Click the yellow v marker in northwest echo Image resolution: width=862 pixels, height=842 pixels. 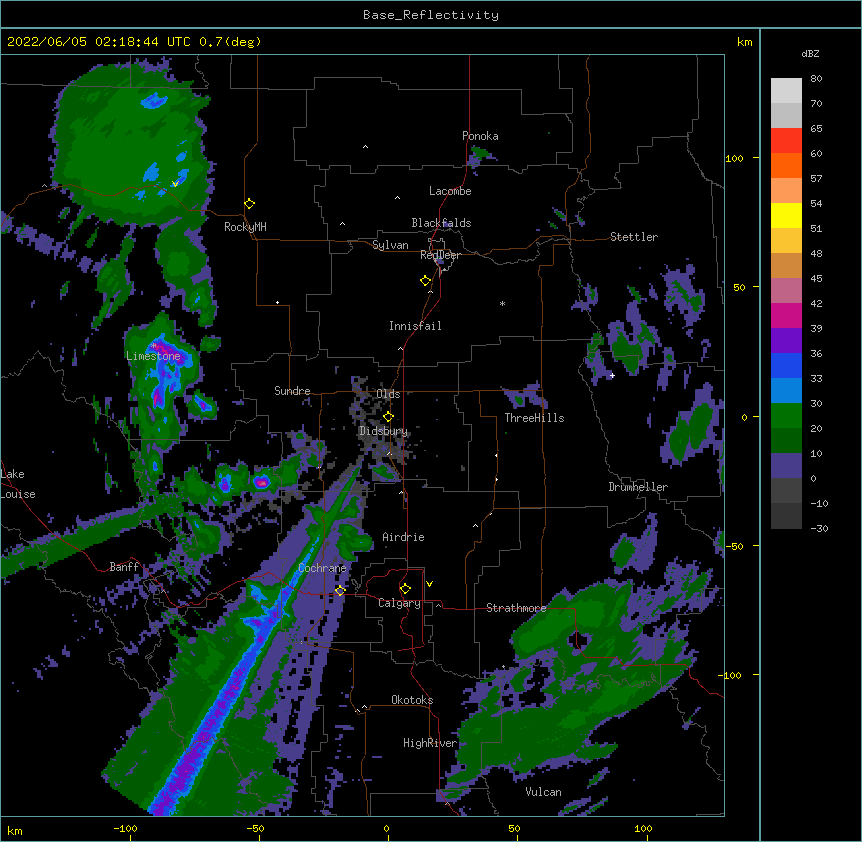[x=175, y=184]
